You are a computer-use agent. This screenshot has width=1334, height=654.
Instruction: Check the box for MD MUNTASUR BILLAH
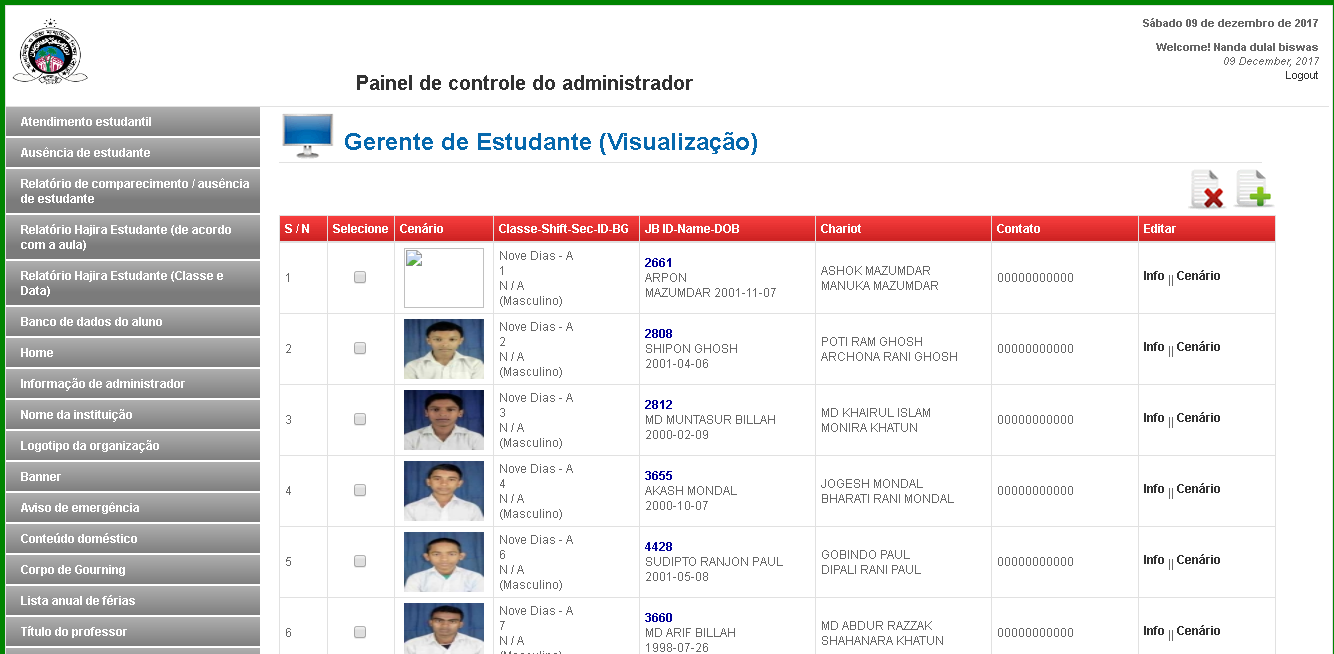click(x=360, y=419)
